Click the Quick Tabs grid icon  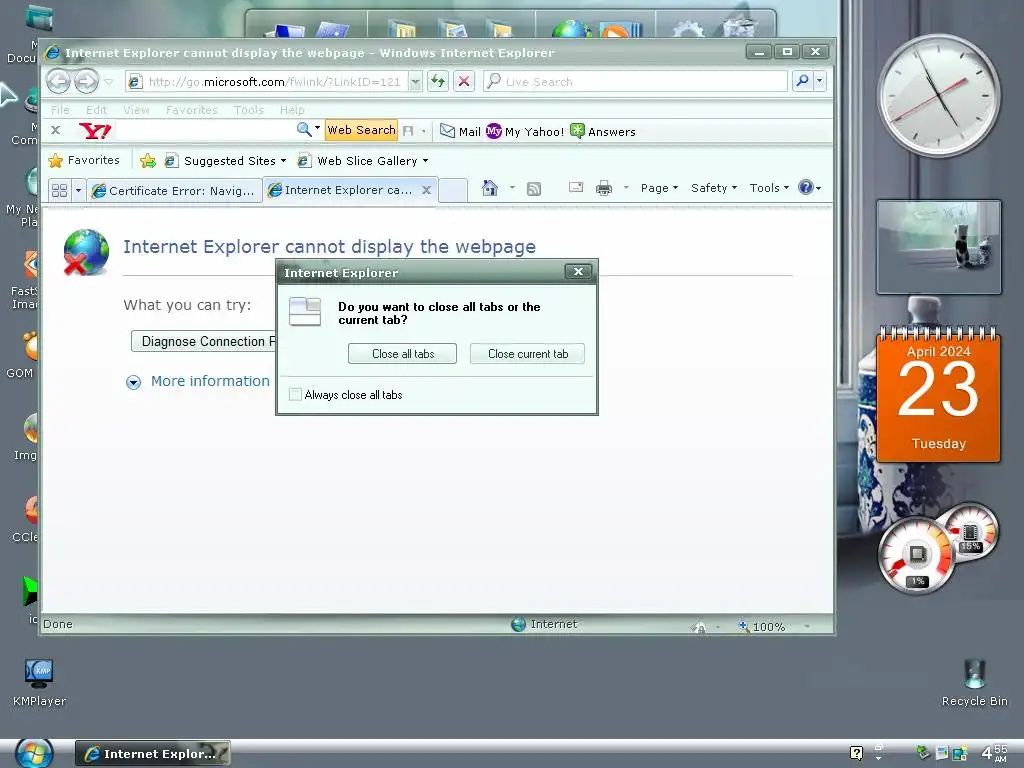(x=59, y=190)
